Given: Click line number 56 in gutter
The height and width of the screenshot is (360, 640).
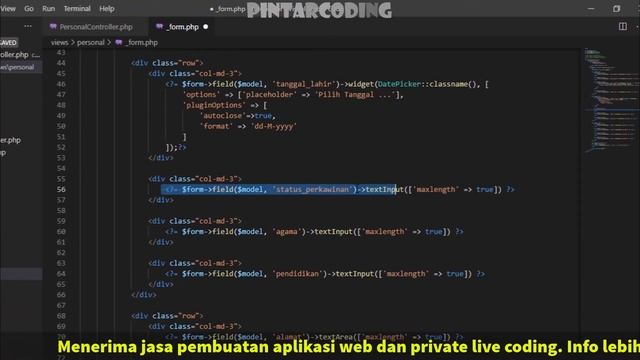Looking at the screenshot, I should tap(61, 189).
